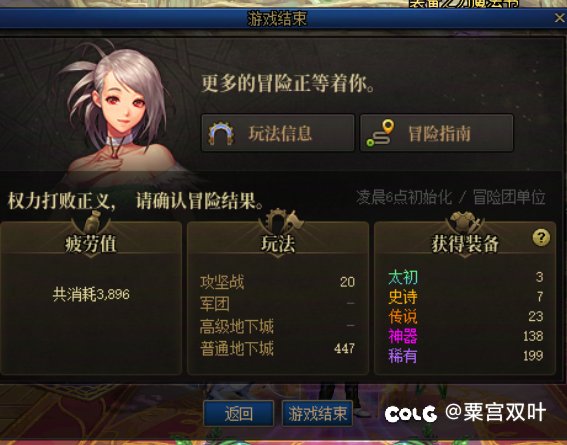567x445 pixels.
Task: Select the 太初 equipment row
Action: (465, 277)
